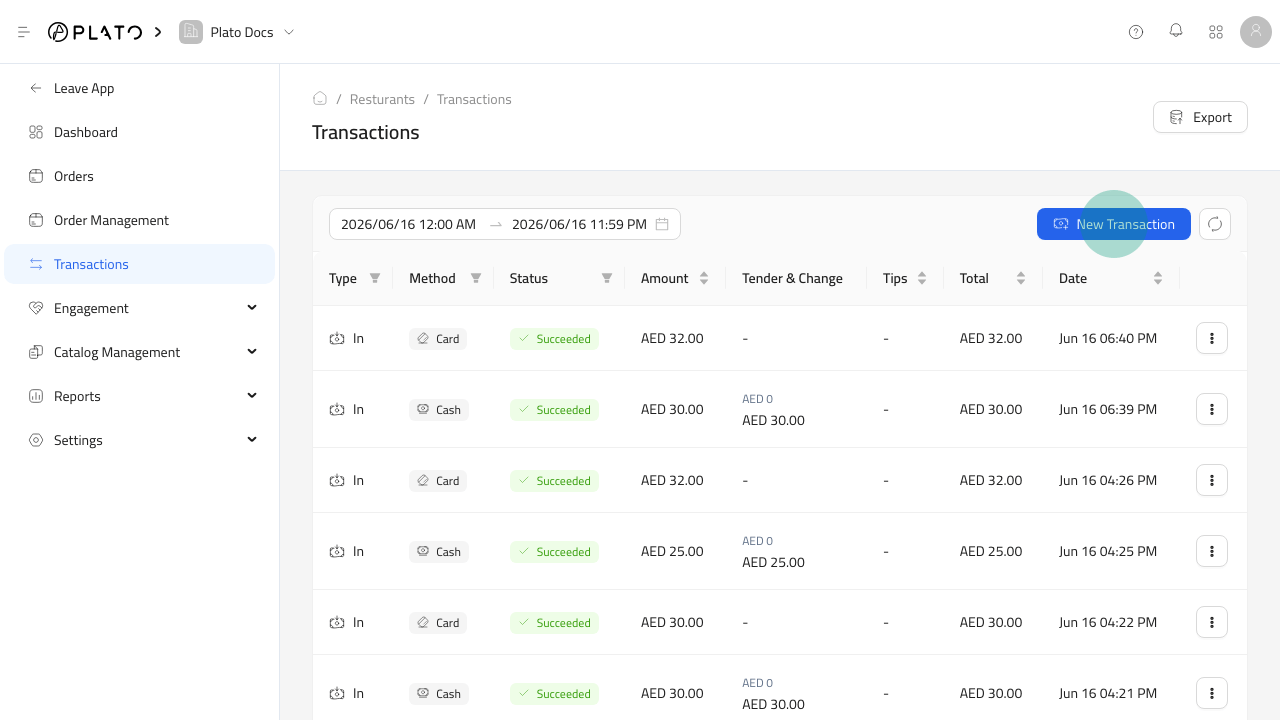Click Cash method tag in 04:21 PM row
The width and height of the screenshot is (1280, 720).
coord(439,694)
